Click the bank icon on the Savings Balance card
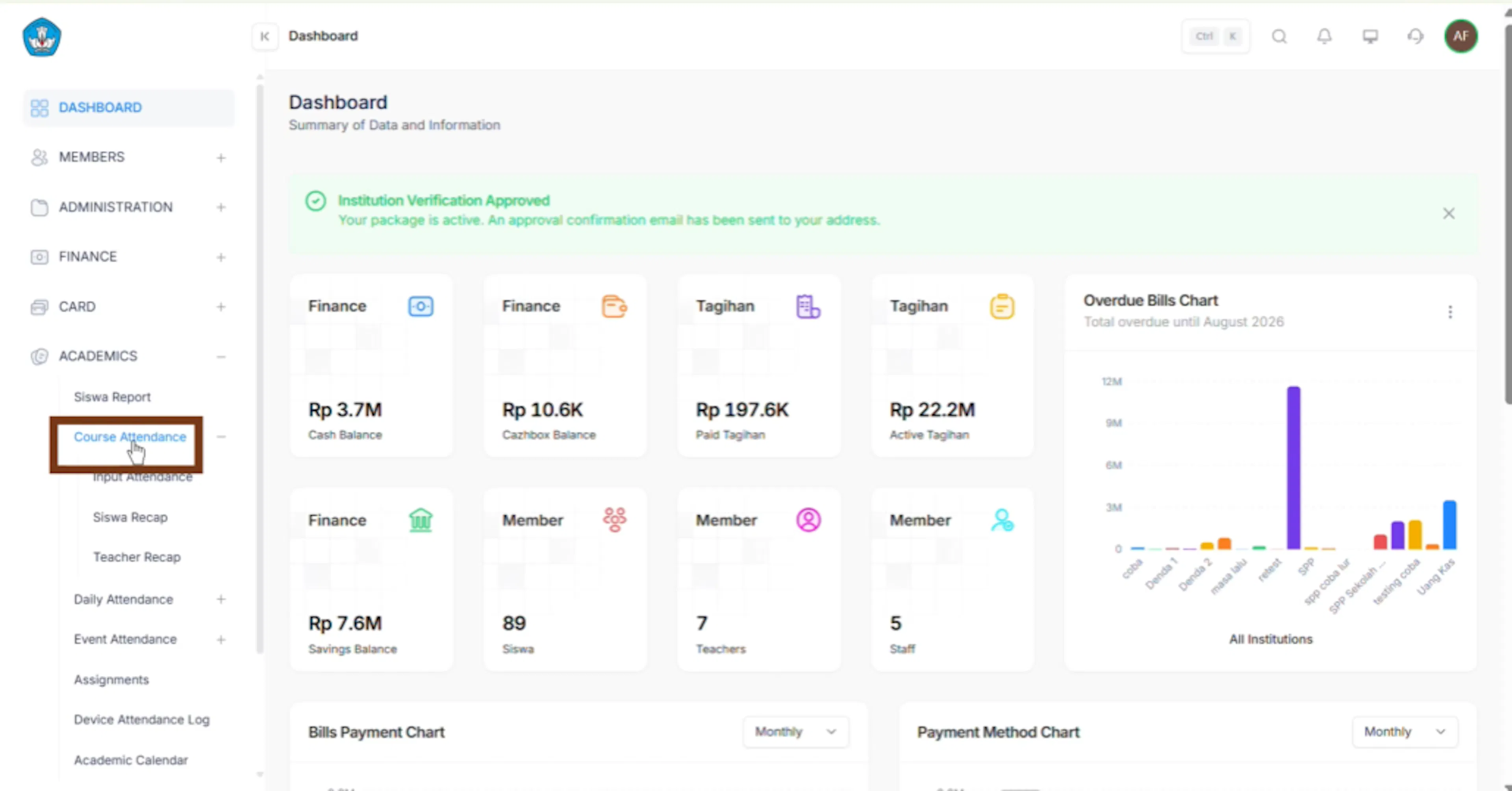1512x791 pixels. (x=420, y=520)
